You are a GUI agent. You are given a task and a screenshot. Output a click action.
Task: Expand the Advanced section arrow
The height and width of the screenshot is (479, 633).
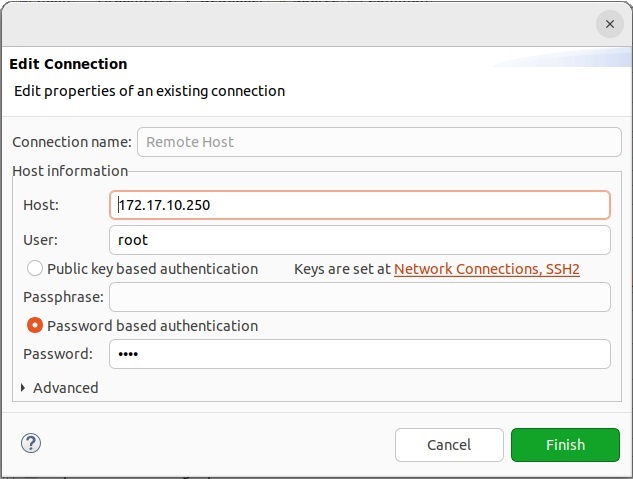click(23, 388)
